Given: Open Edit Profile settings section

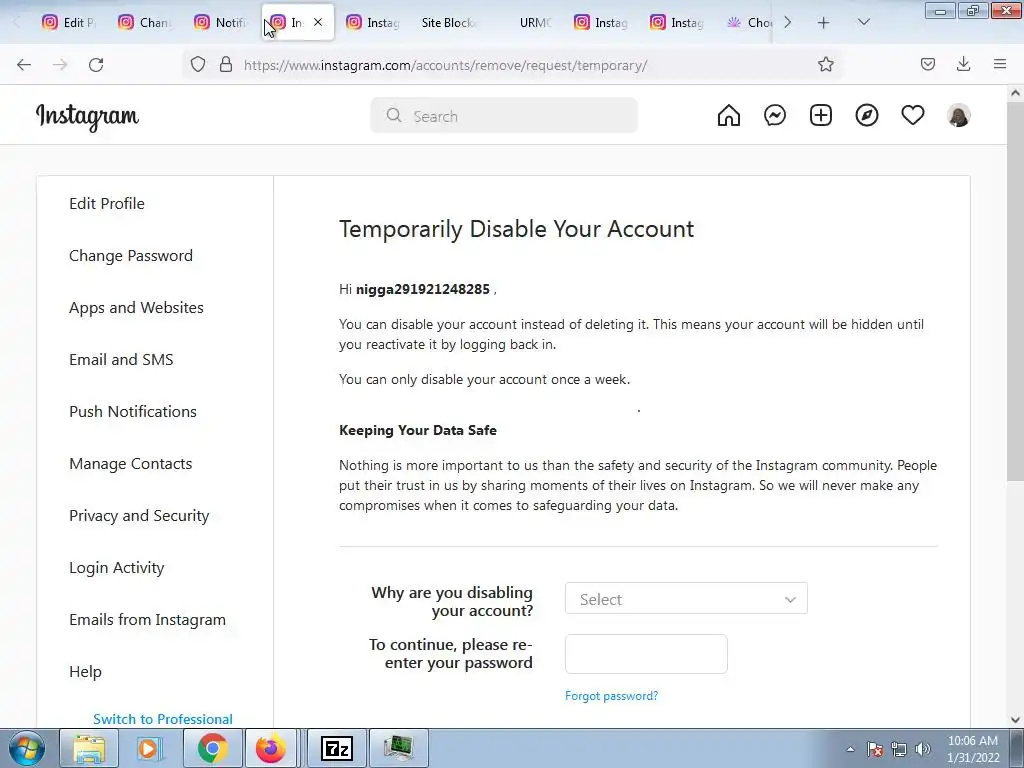Looking at the screenshot, I should 107,203.
